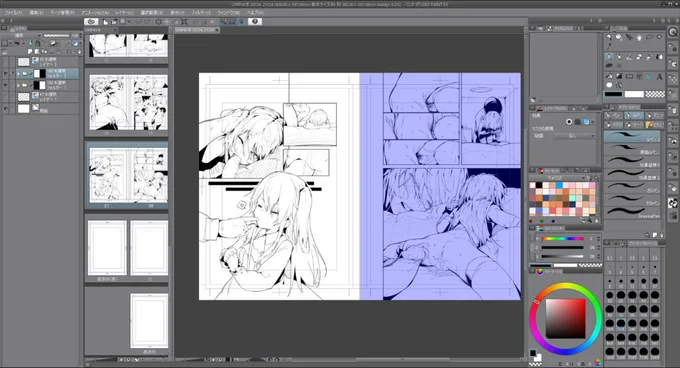Open the dropdown arrow beside the layer color effect

click(x=593, y=122)
